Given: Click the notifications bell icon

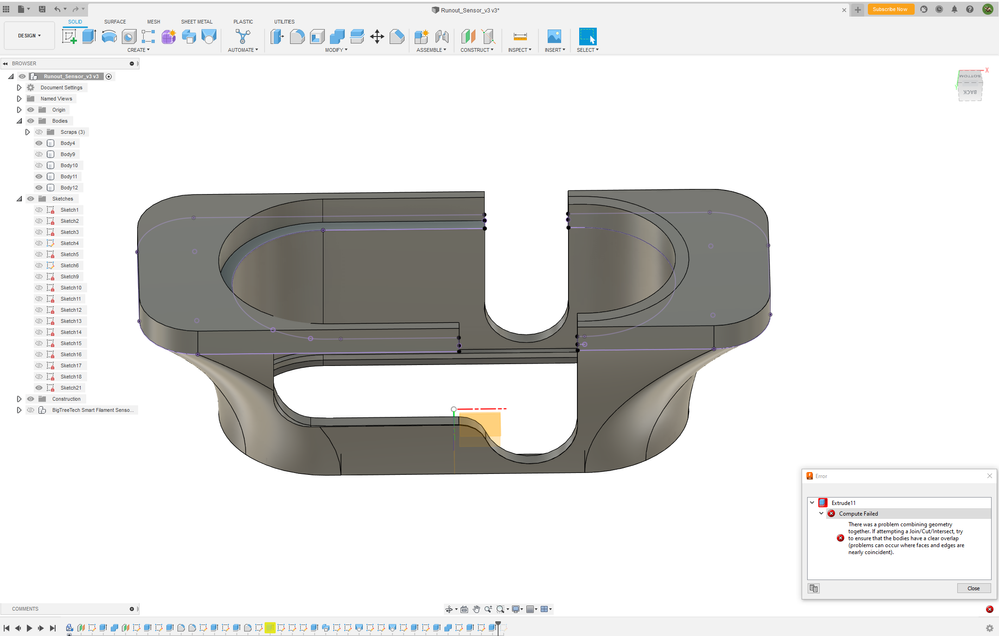Looking at the screenshot, I should (x=954, y=10).
